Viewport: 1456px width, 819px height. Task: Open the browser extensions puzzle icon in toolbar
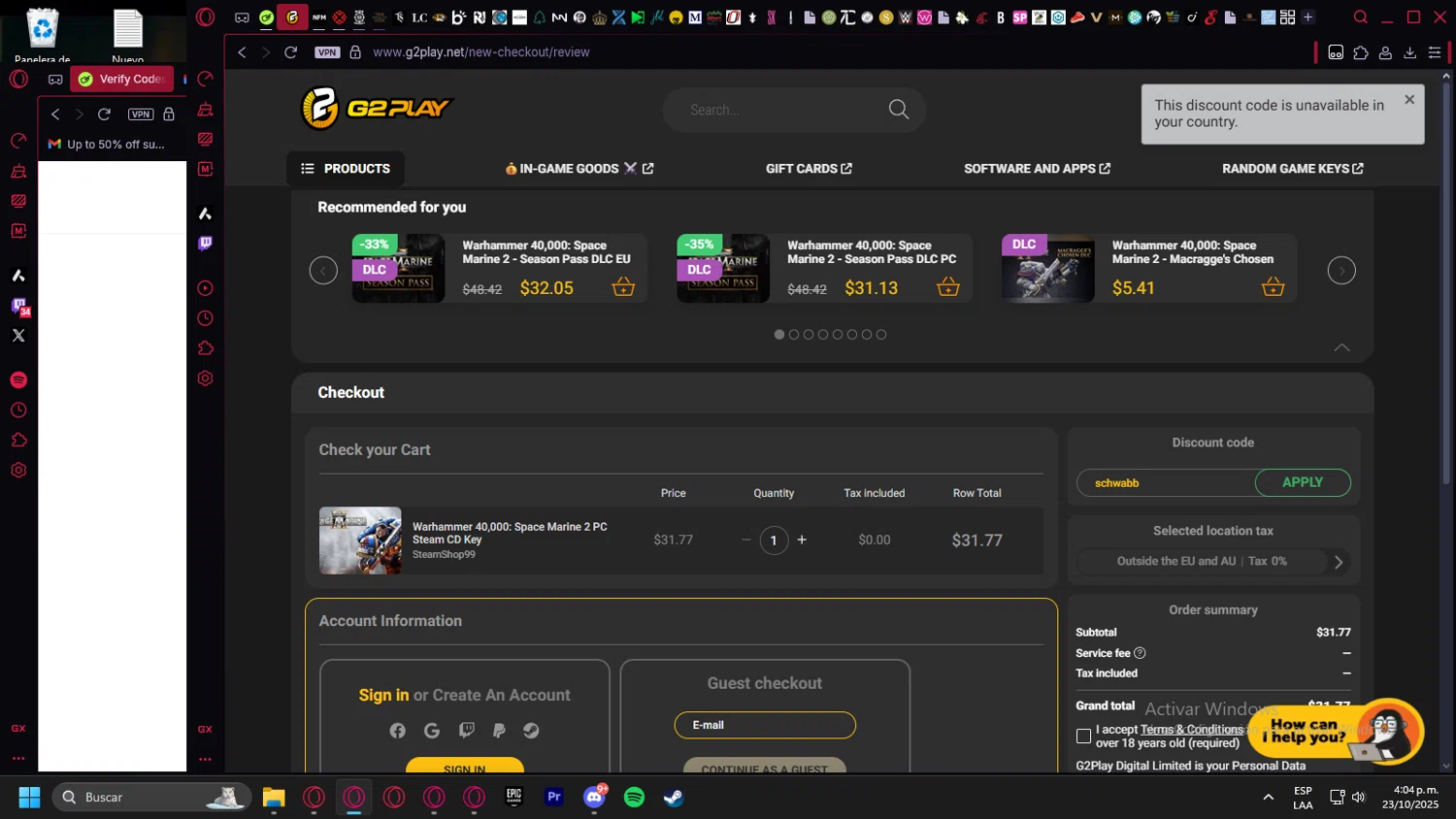pos(1361,52)
